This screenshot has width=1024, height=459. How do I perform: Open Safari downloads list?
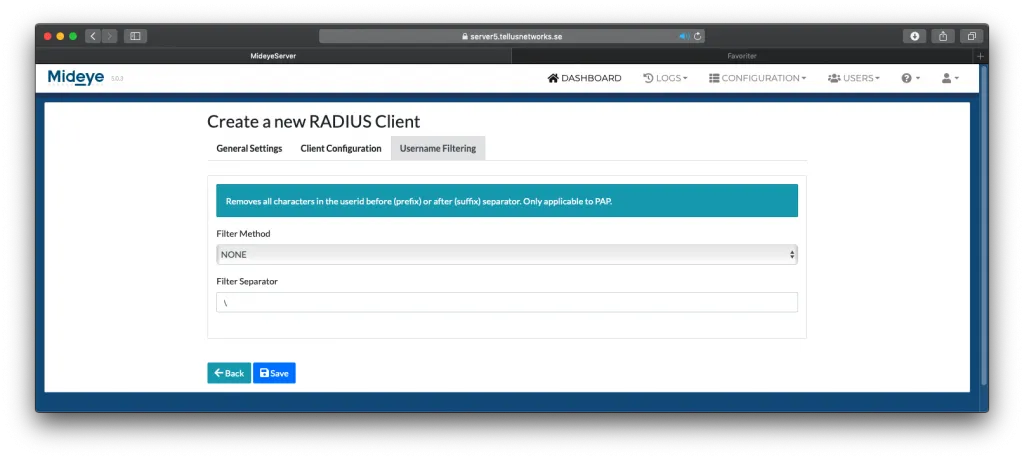tap(914, 37)
